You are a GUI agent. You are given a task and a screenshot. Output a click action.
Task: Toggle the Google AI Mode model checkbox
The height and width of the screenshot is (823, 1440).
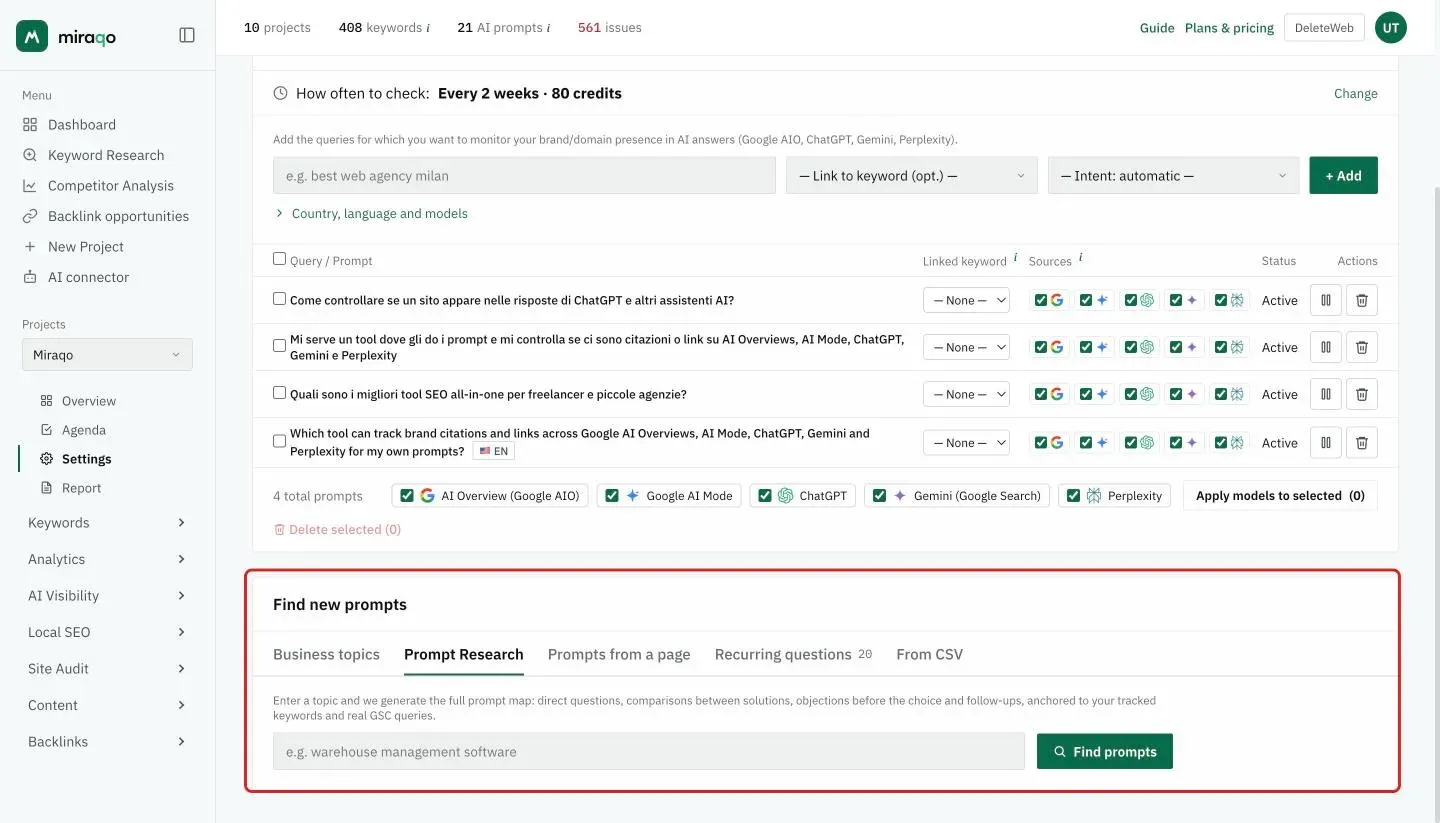(612, 495)
